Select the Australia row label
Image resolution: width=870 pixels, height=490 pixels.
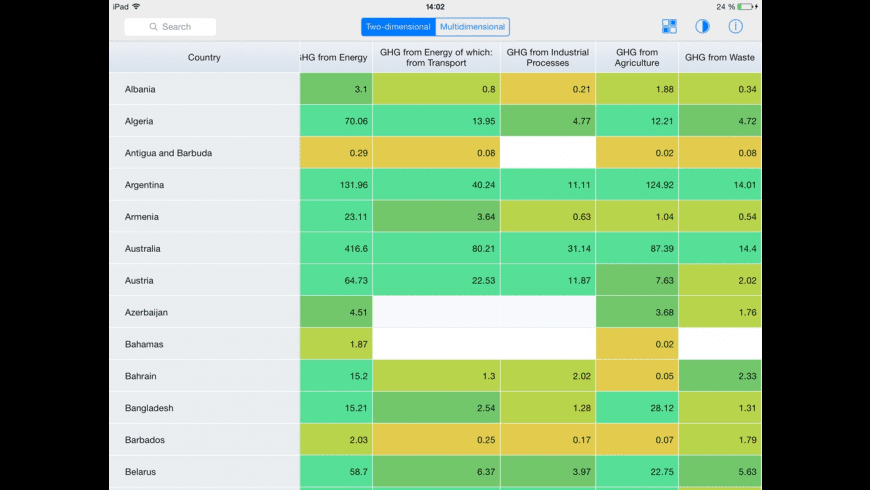[143, 249]
